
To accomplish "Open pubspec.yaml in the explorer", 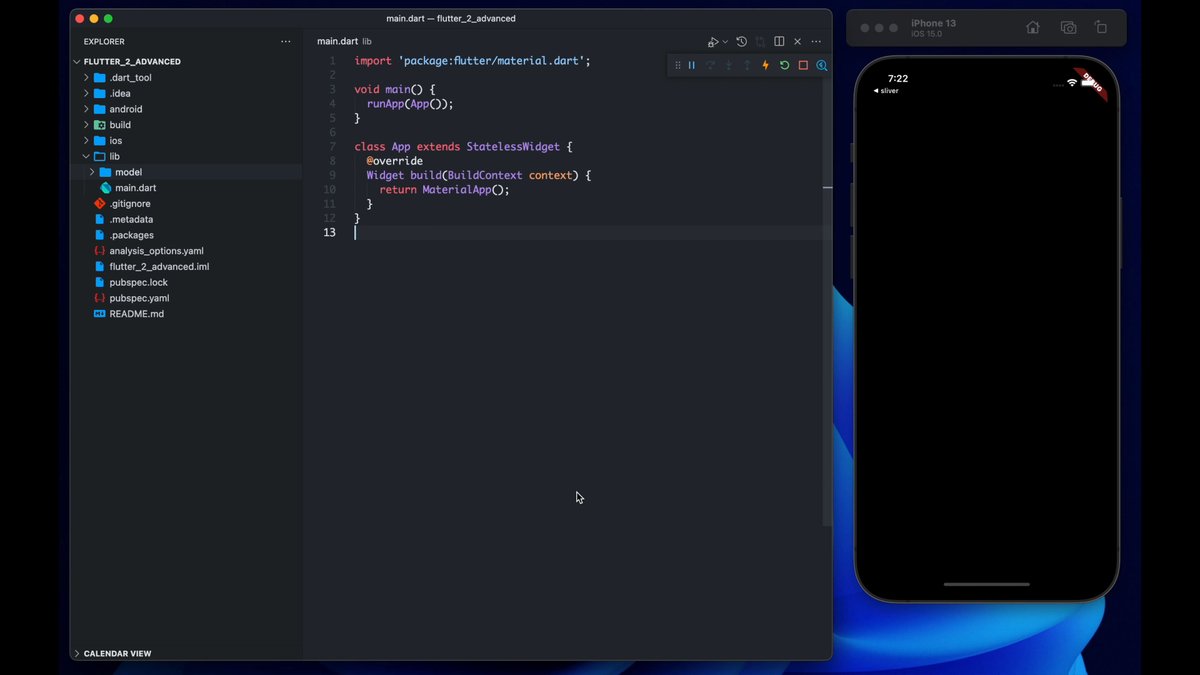I will (x=139, y=298).
